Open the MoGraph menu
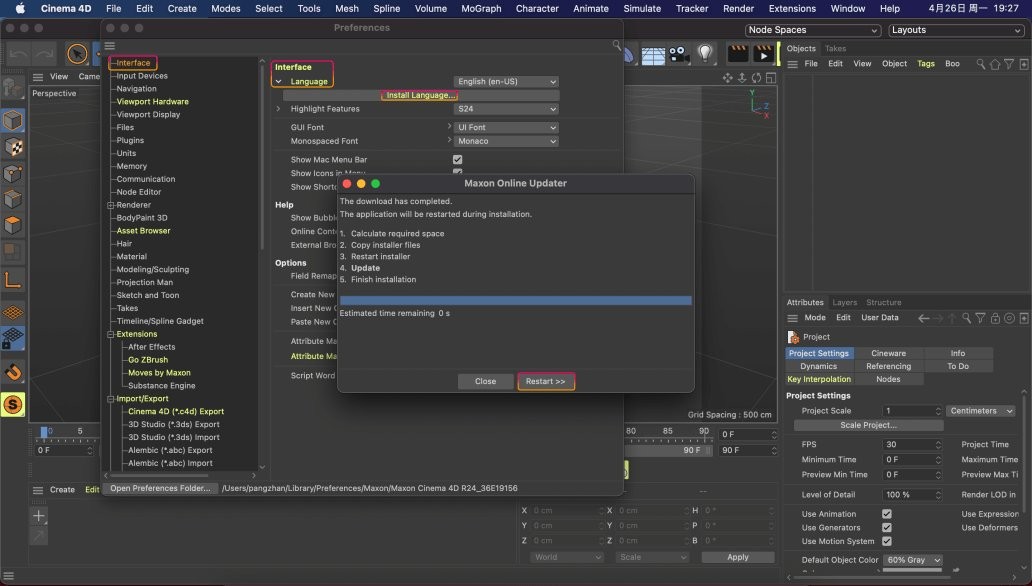The width and height of the screenshot is (1032, 586). tap(480, 8)
